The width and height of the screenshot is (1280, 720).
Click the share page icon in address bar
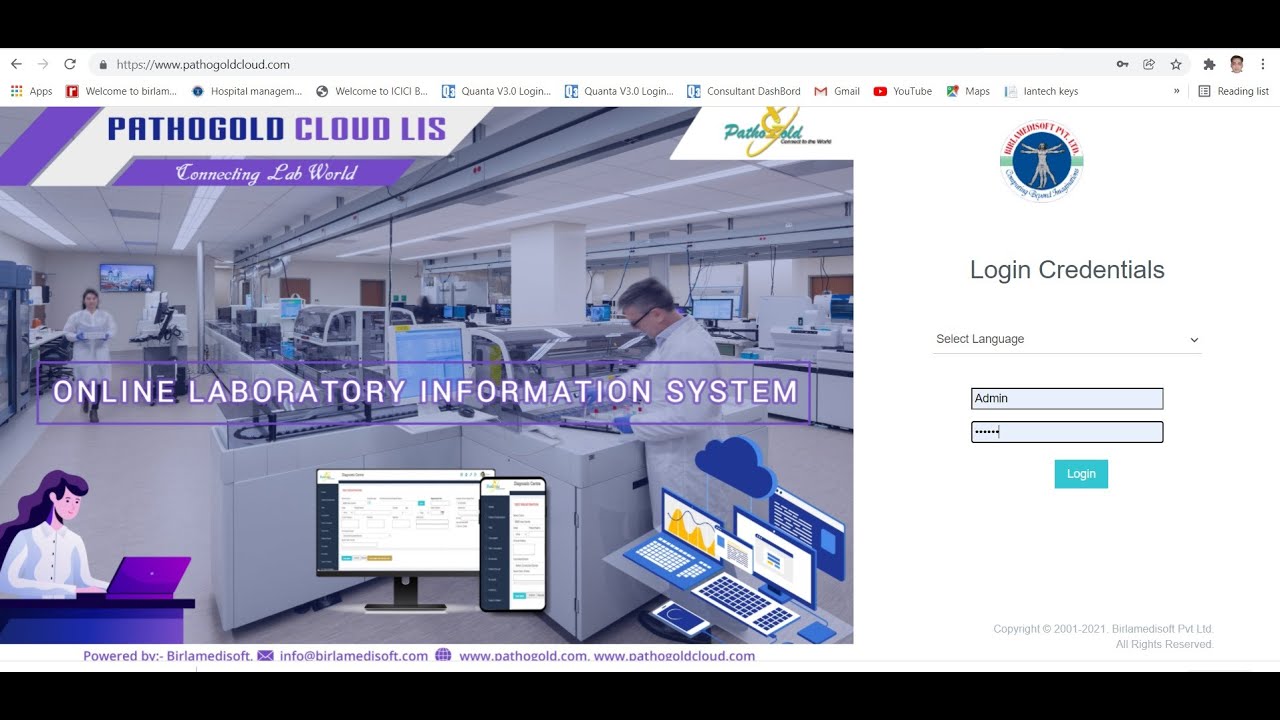pos(1149,64)
